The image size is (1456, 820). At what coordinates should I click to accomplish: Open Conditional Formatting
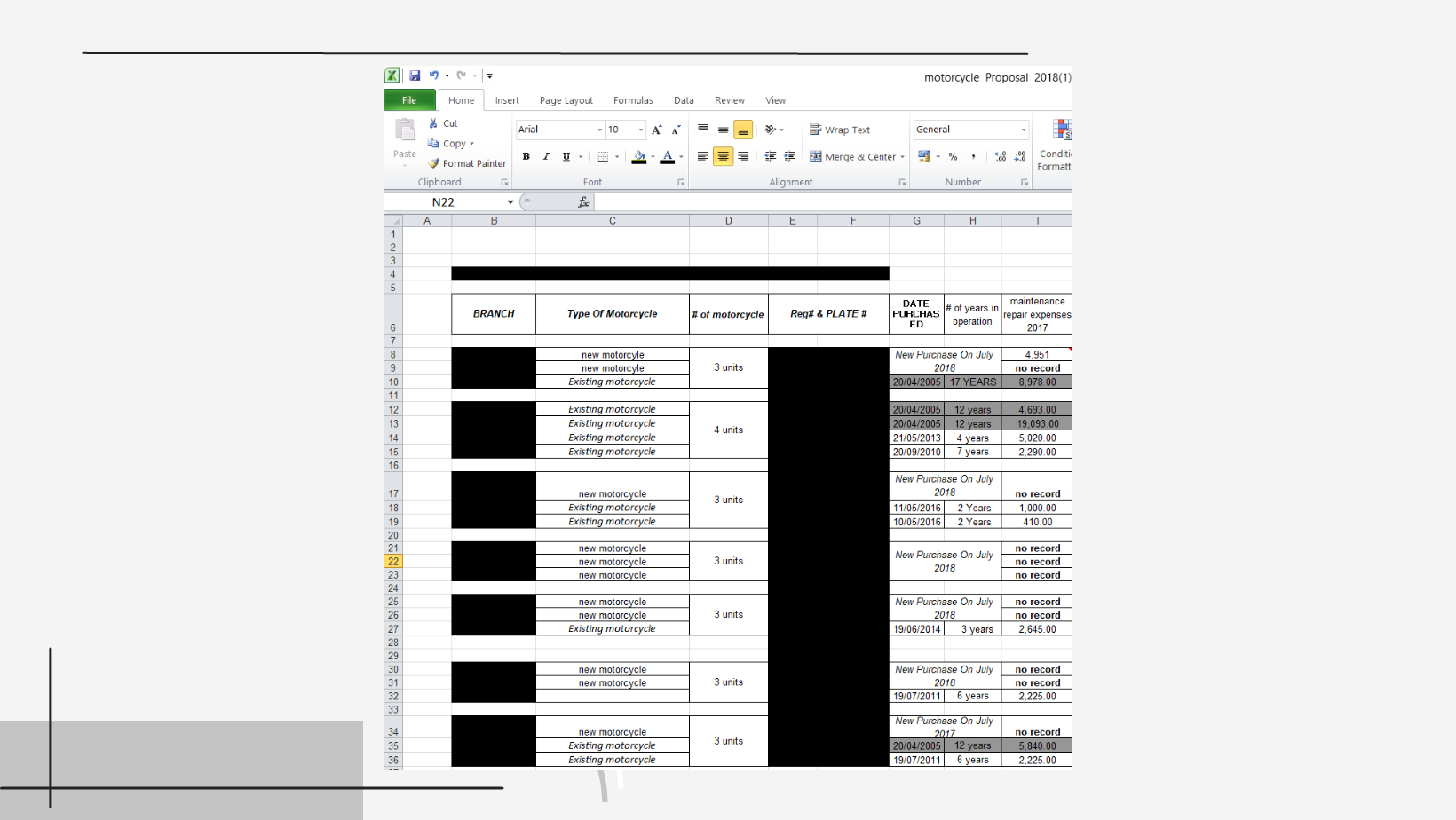click(x=1056, y=145)
